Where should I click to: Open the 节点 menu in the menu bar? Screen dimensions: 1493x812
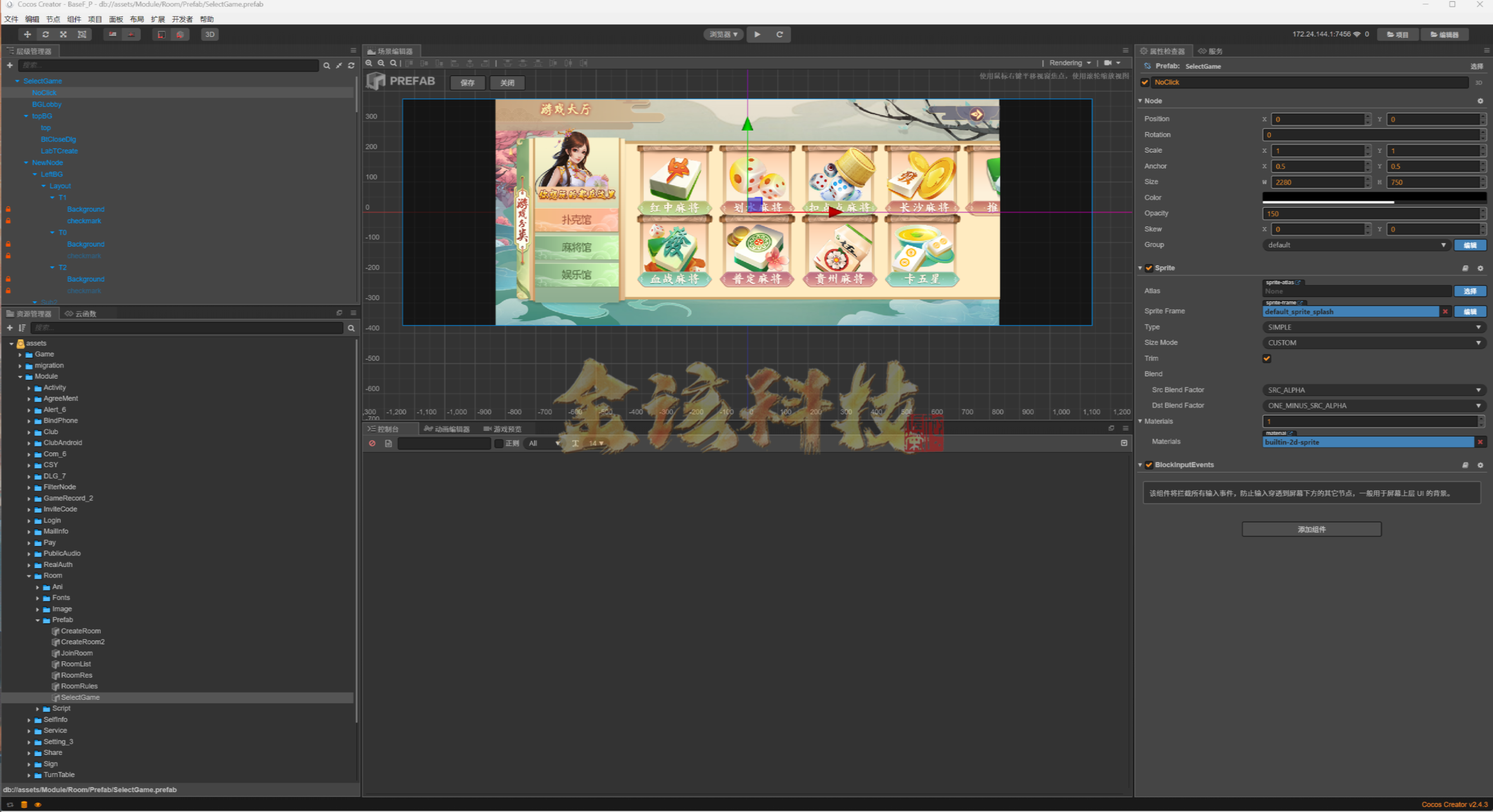click(53, 19)
